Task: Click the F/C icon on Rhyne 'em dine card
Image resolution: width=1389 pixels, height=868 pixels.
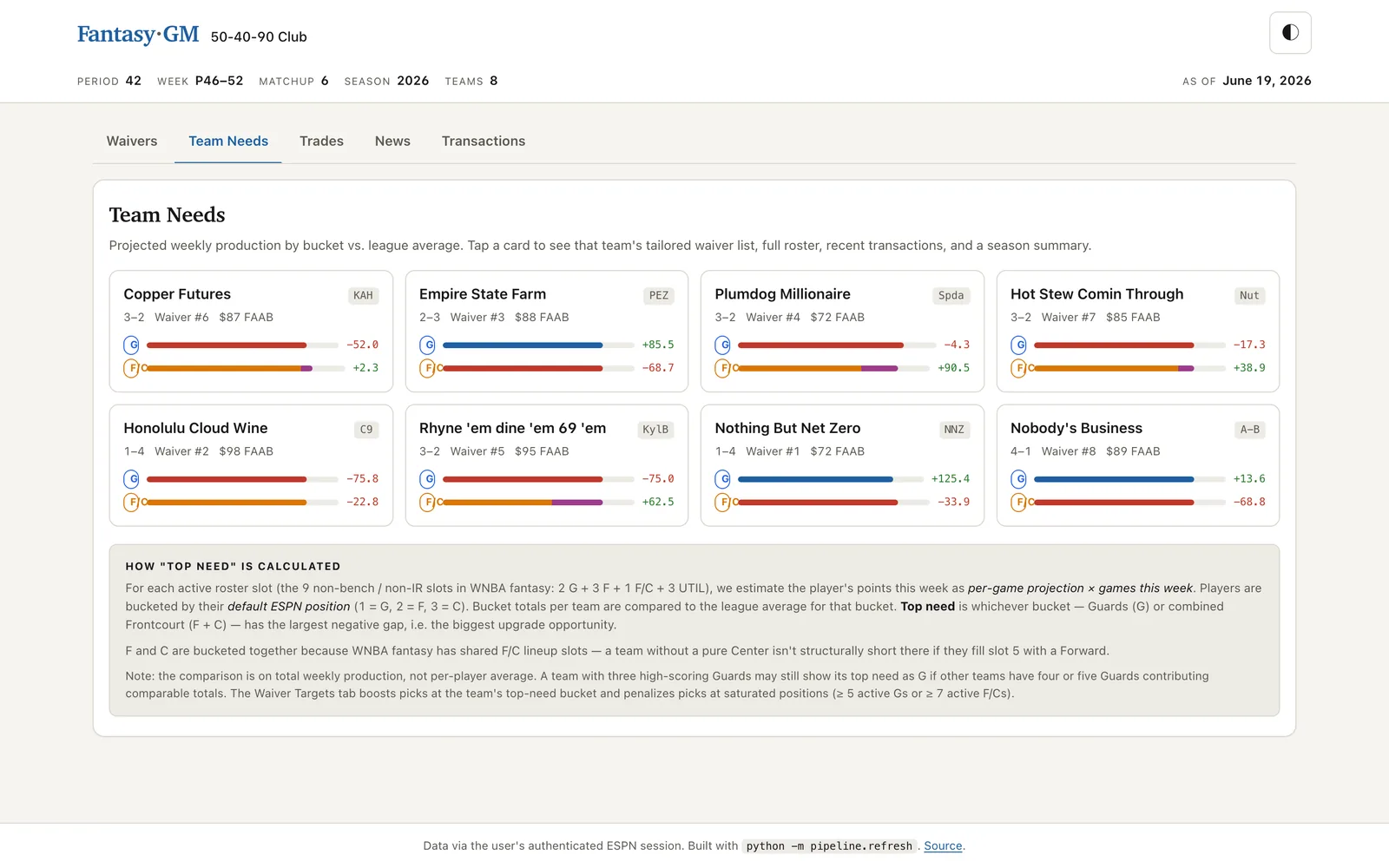Action: tap(427, 502)
